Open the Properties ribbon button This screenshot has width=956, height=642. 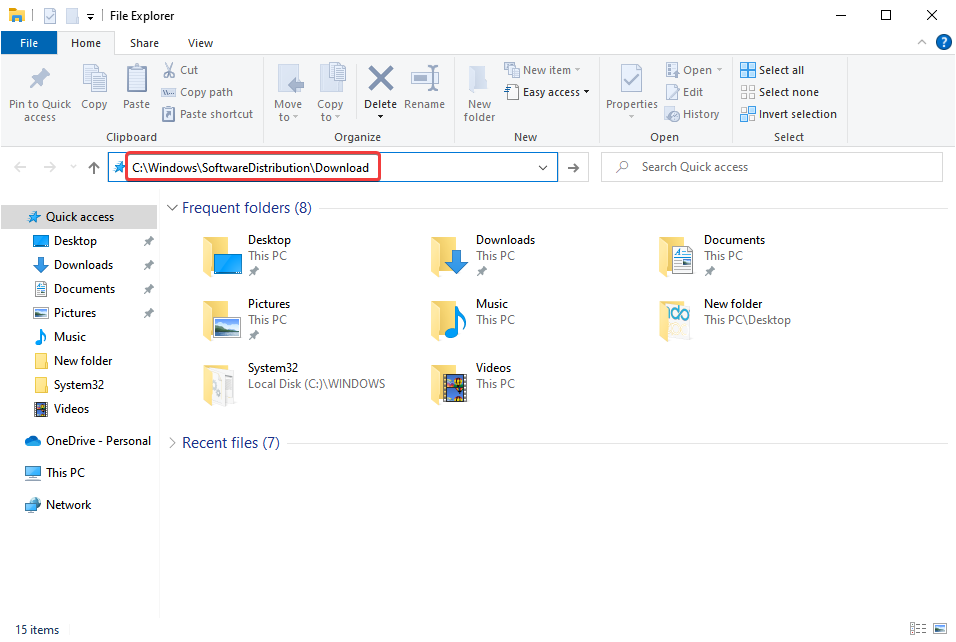[632, 93]
